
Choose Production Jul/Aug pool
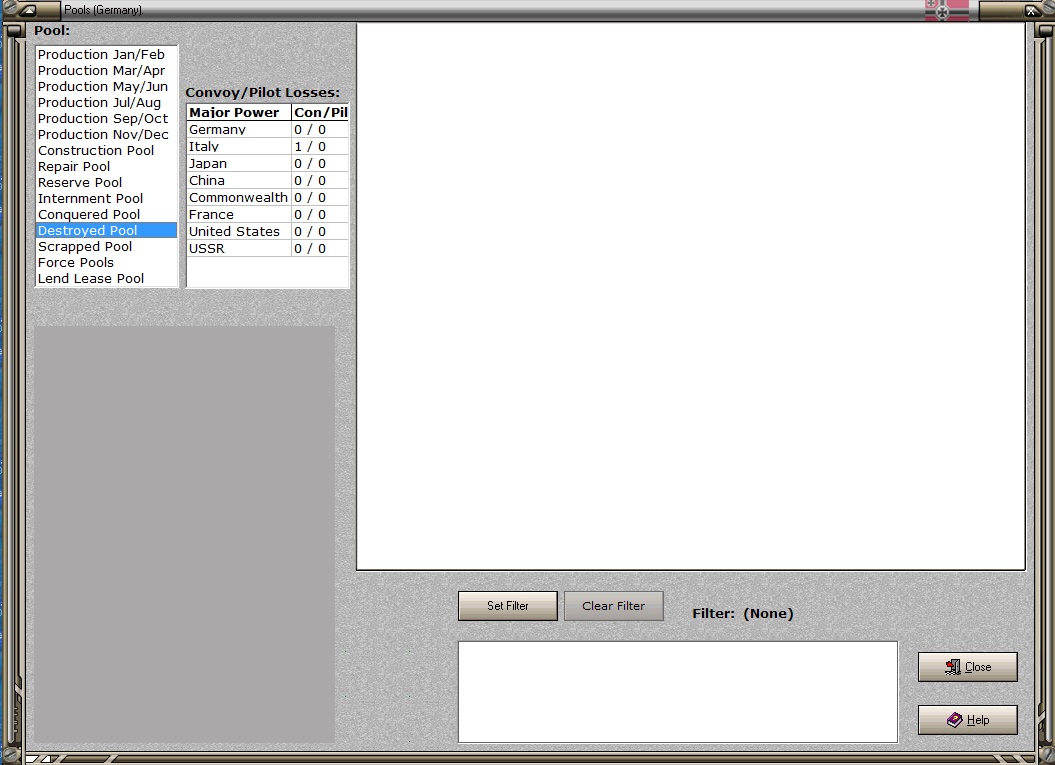coord(106,103)
